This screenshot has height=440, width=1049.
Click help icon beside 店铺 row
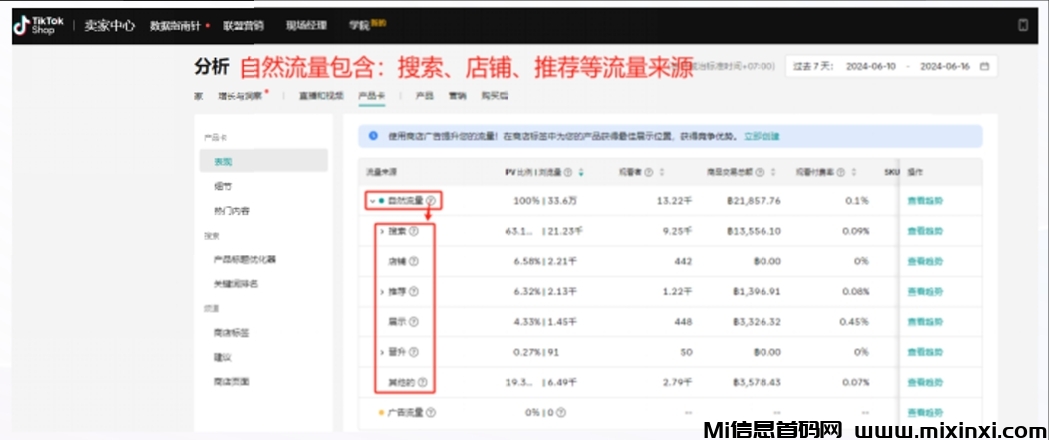[413, 261]
